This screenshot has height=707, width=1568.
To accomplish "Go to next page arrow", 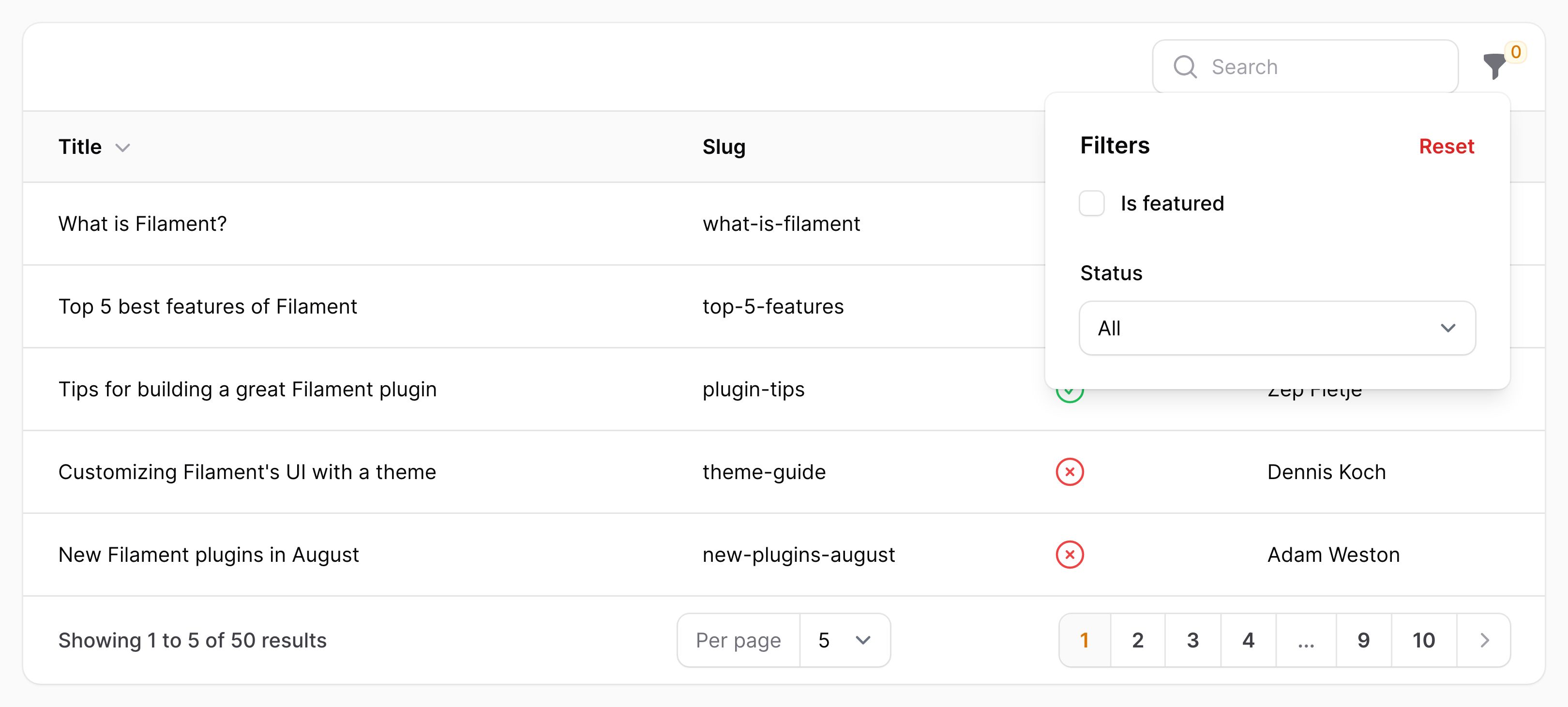I will 1484,640.
